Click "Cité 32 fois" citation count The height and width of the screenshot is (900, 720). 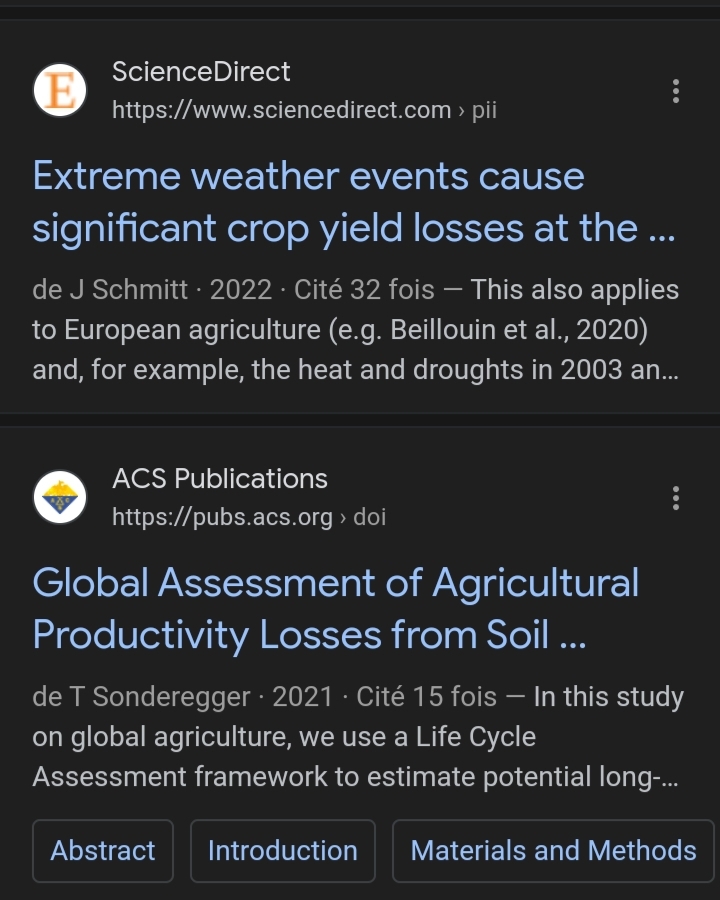364,290
